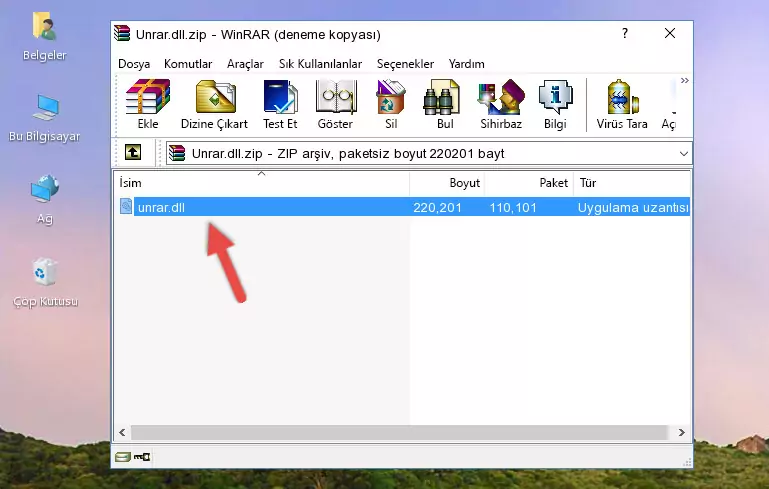
Task: Click the horizontal scrollbar track
Action: pos(399,432)
